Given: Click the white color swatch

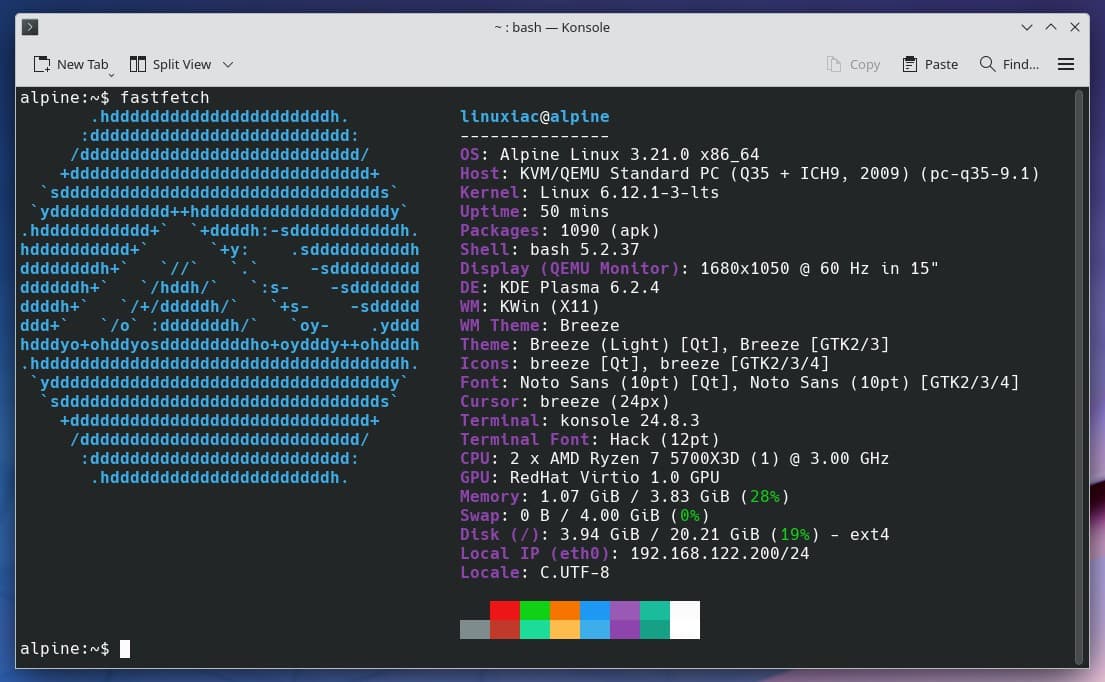Looking at the screenshot, I should [685, 618].
